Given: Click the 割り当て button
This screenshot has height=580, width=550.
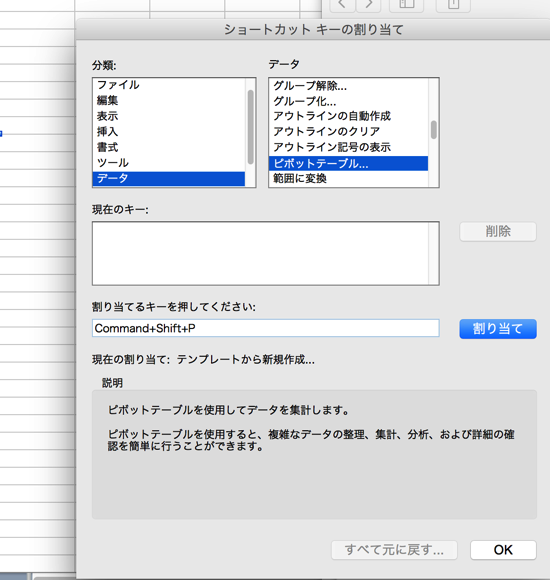Looking at the screenshot, I should [x=498, y=328].
